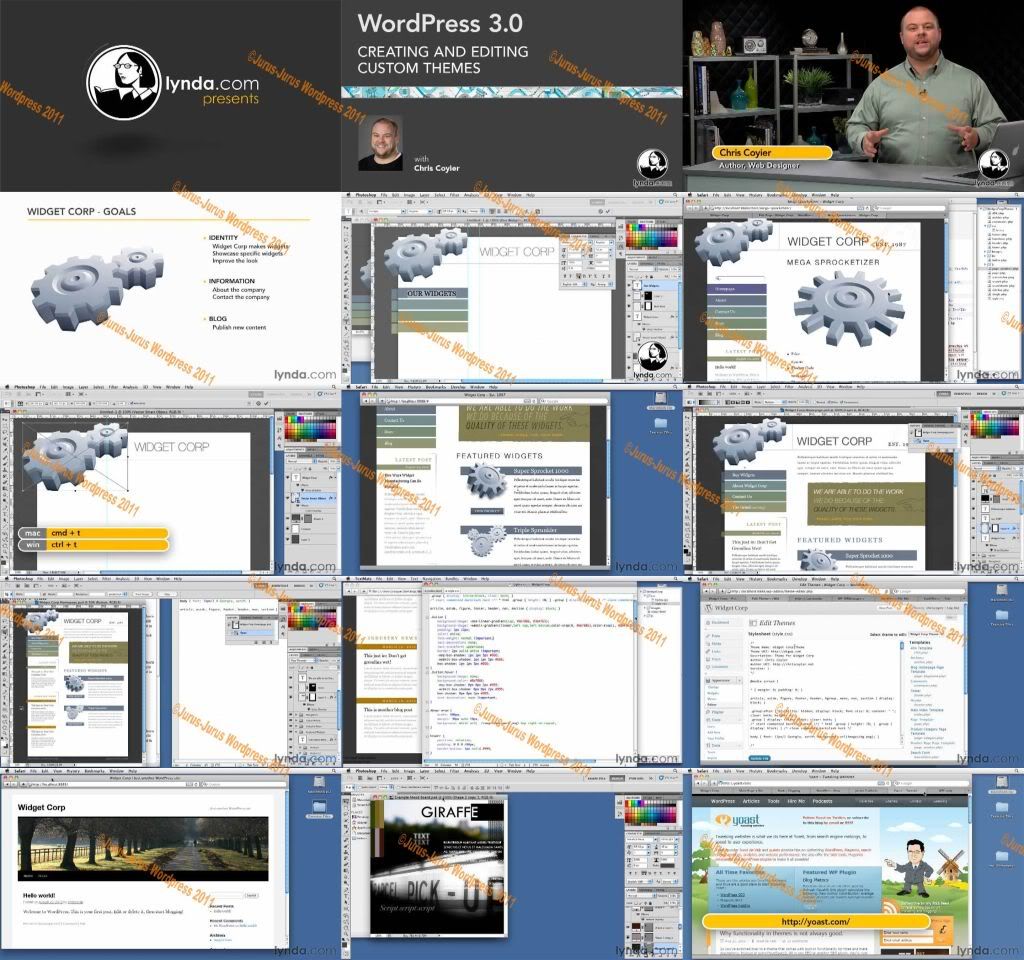This screenshot has height=960, width=1024.
Task: Open the History menu in Hello world Safari panel
Action: coord(72,771)
